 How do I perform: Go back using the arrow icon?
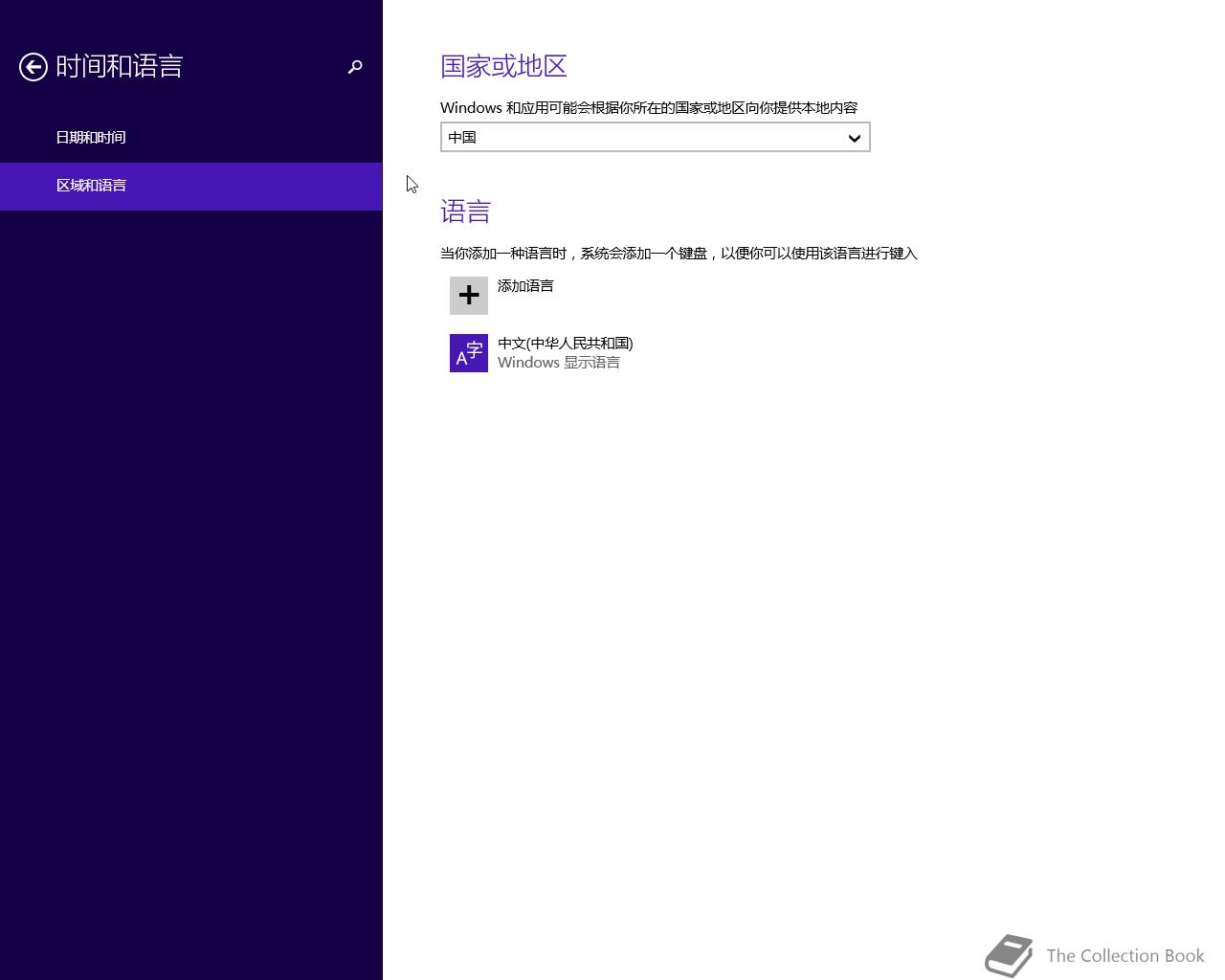33,67
